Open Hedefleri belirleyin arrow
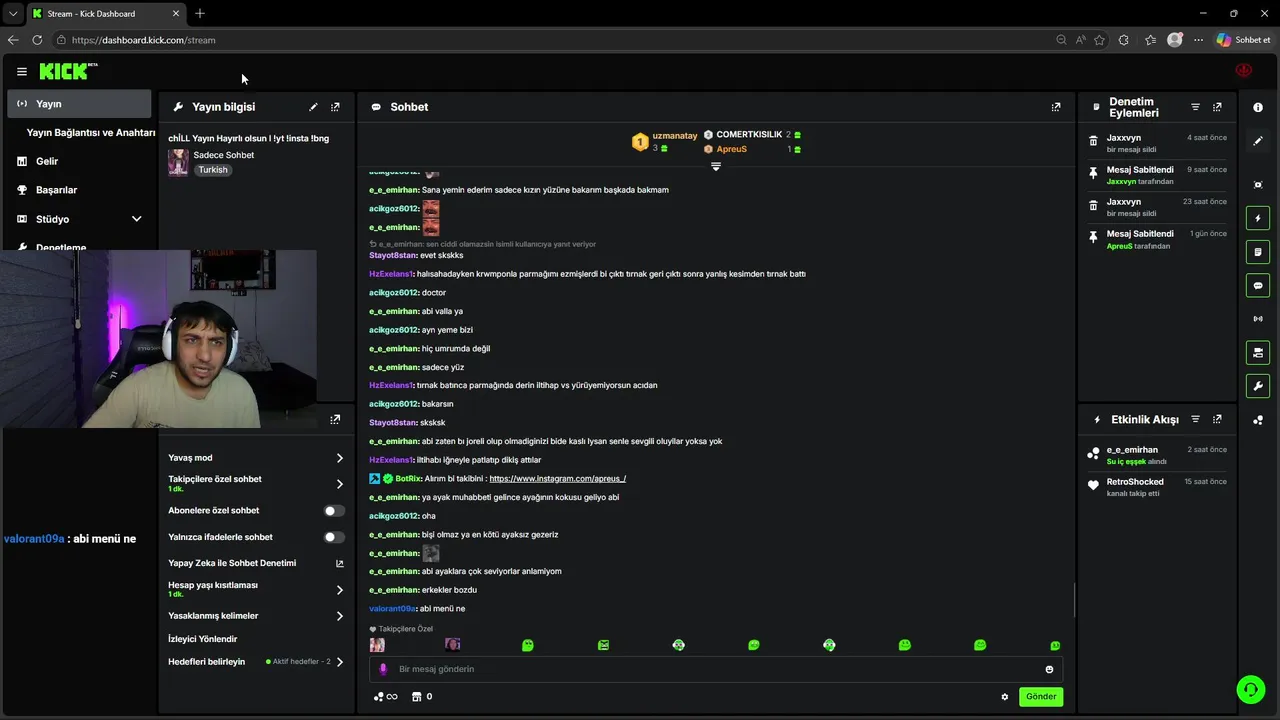This screenshot has width=1280, height=720. 340,662
